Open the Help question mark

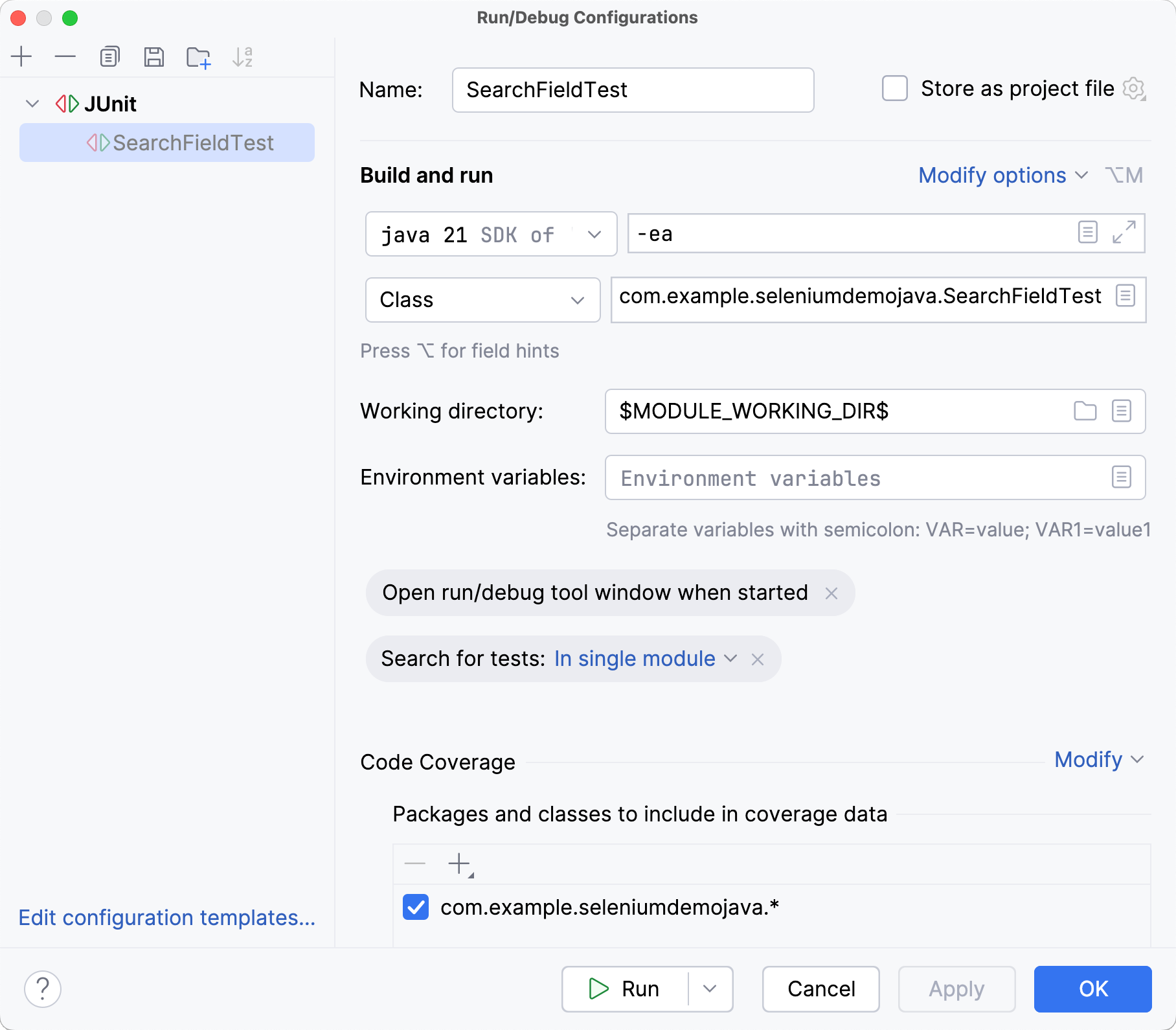[43, 989]
